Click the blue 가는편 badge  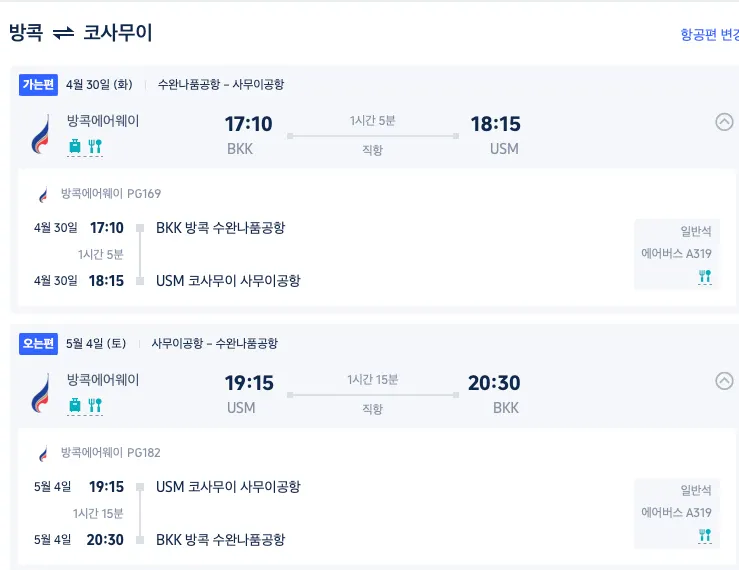(x=39, y=85)
